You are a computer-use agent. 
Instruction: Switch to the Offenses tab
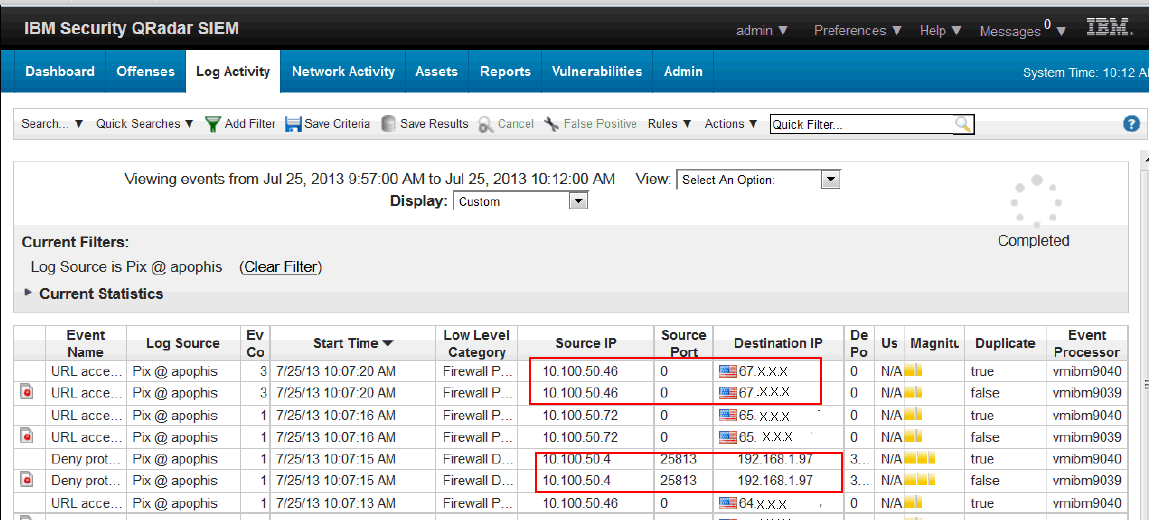click(x=146, y=71)
